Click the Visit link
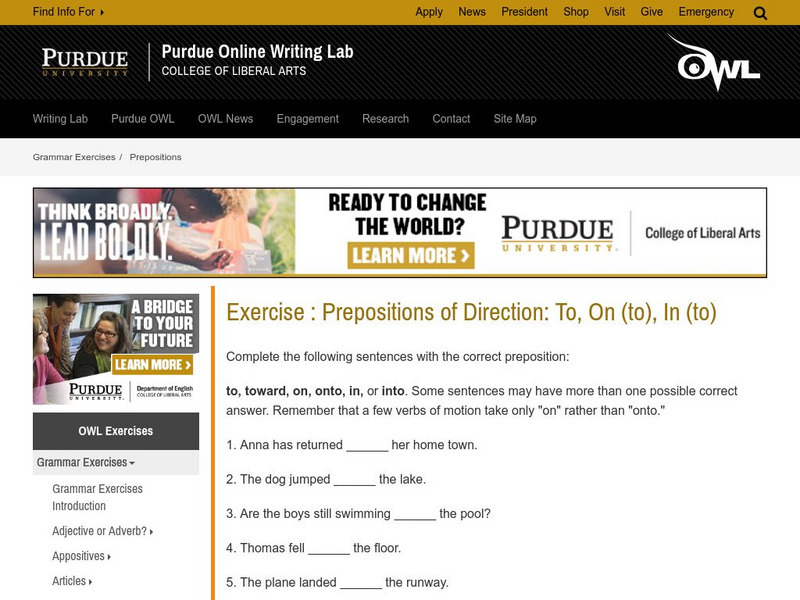 click(614, 12)
